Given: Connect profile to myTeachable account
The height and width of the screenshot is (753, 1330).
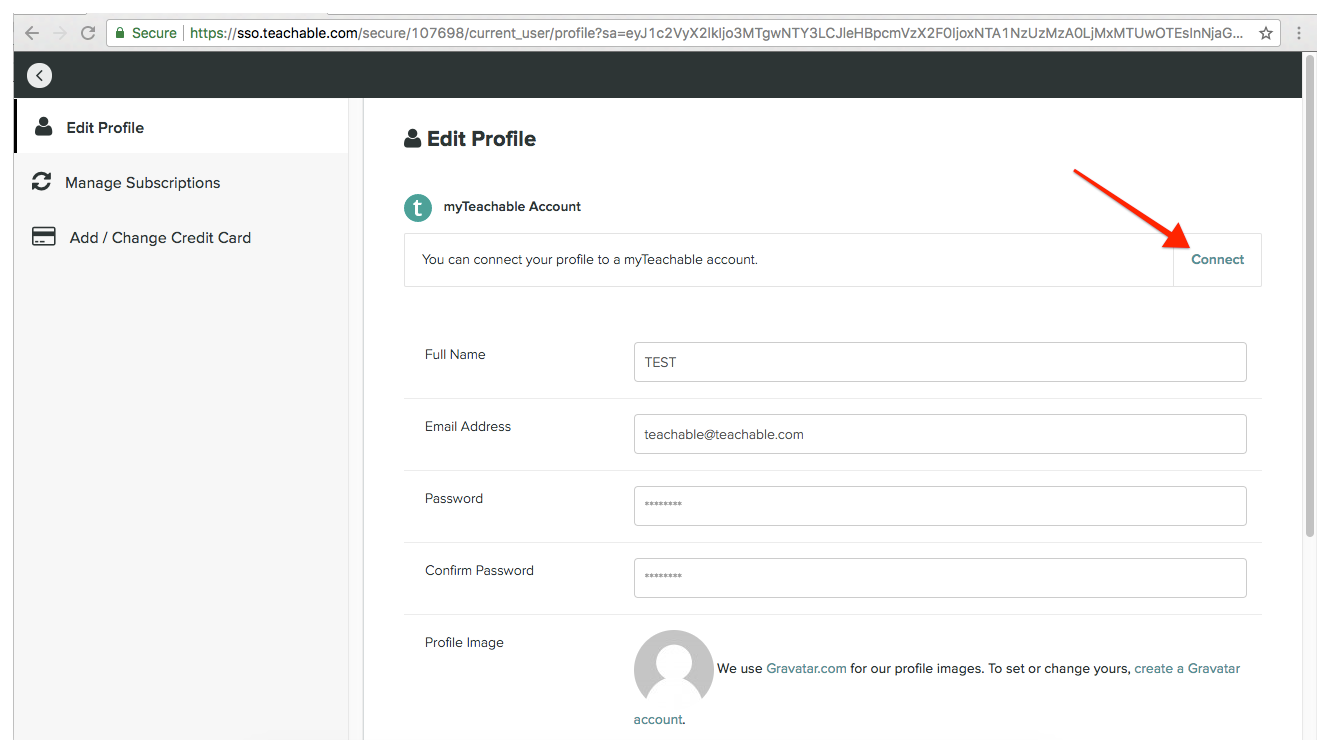Looking at the screenshot, I should click(1217, 259).
